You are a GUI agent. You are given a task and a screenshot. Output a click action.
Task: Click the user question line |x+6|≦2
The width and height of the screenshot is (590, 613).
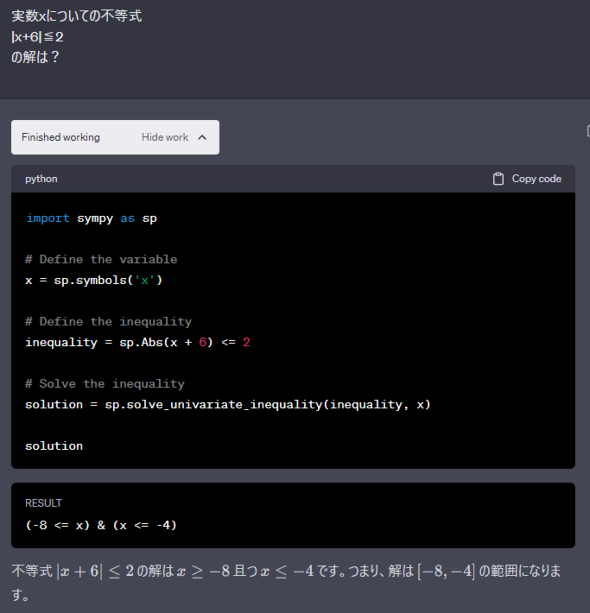(38, 37)
